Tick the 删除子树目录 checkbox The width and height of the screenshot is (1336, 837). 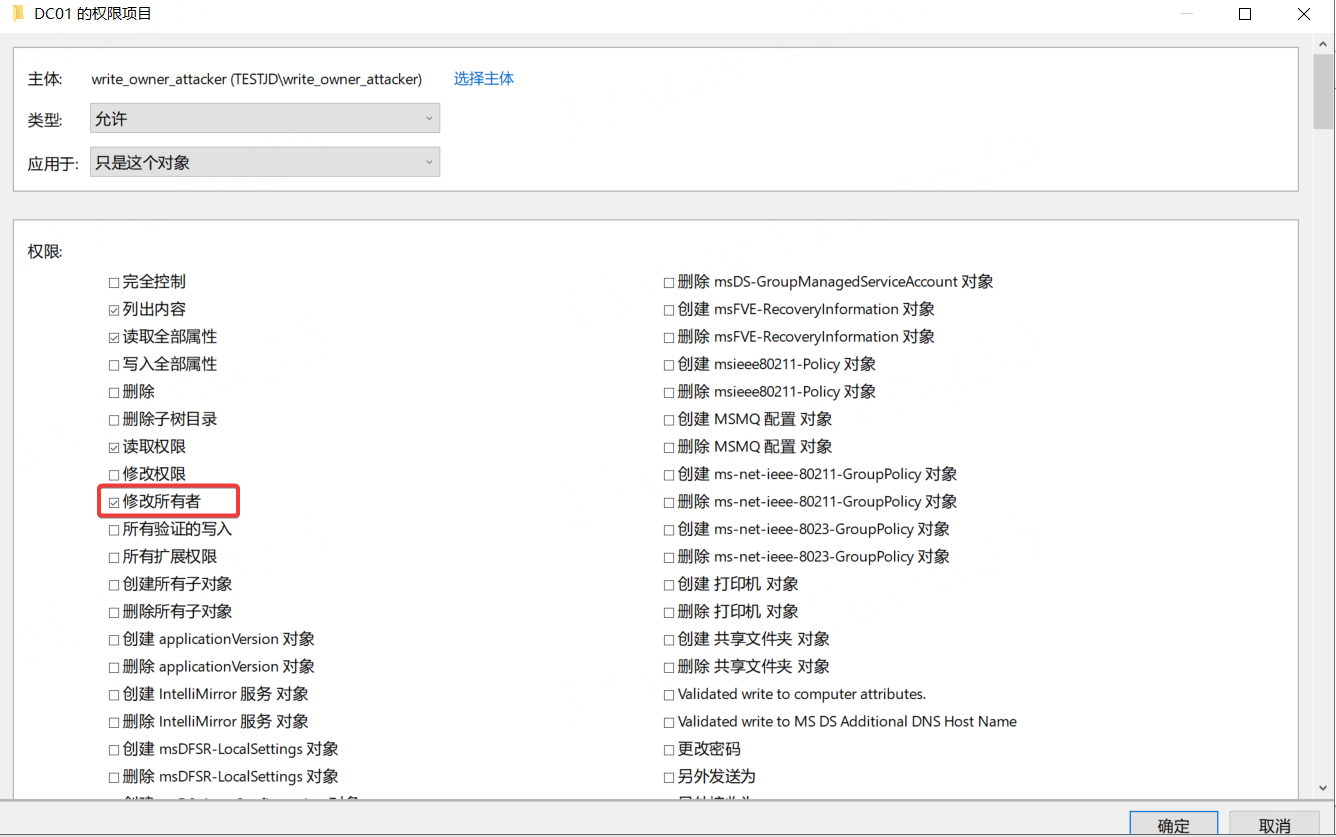point(114,420)
